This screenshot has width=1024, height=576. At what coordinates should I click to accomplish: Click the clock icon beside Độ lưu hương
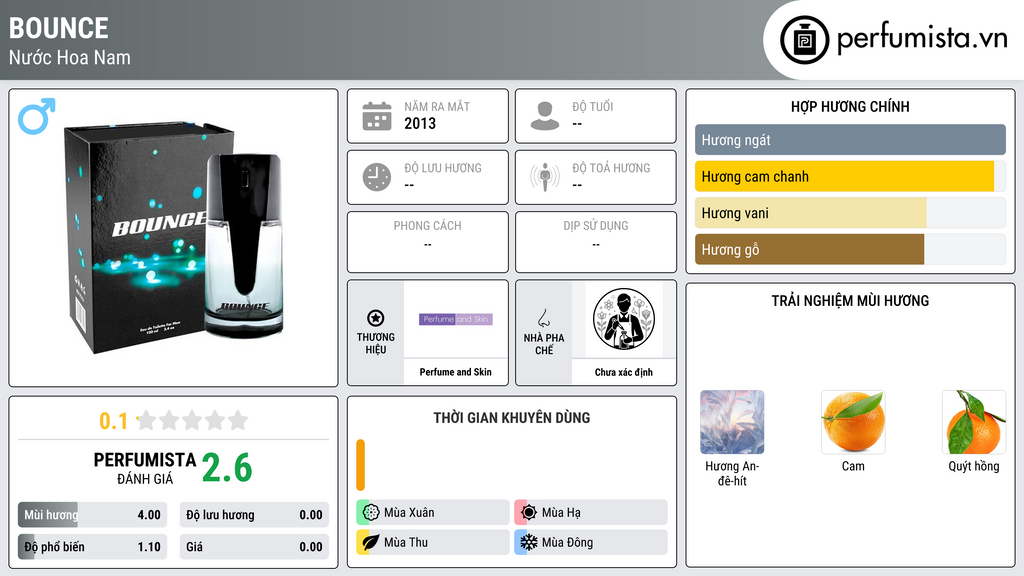coord(377,177)
